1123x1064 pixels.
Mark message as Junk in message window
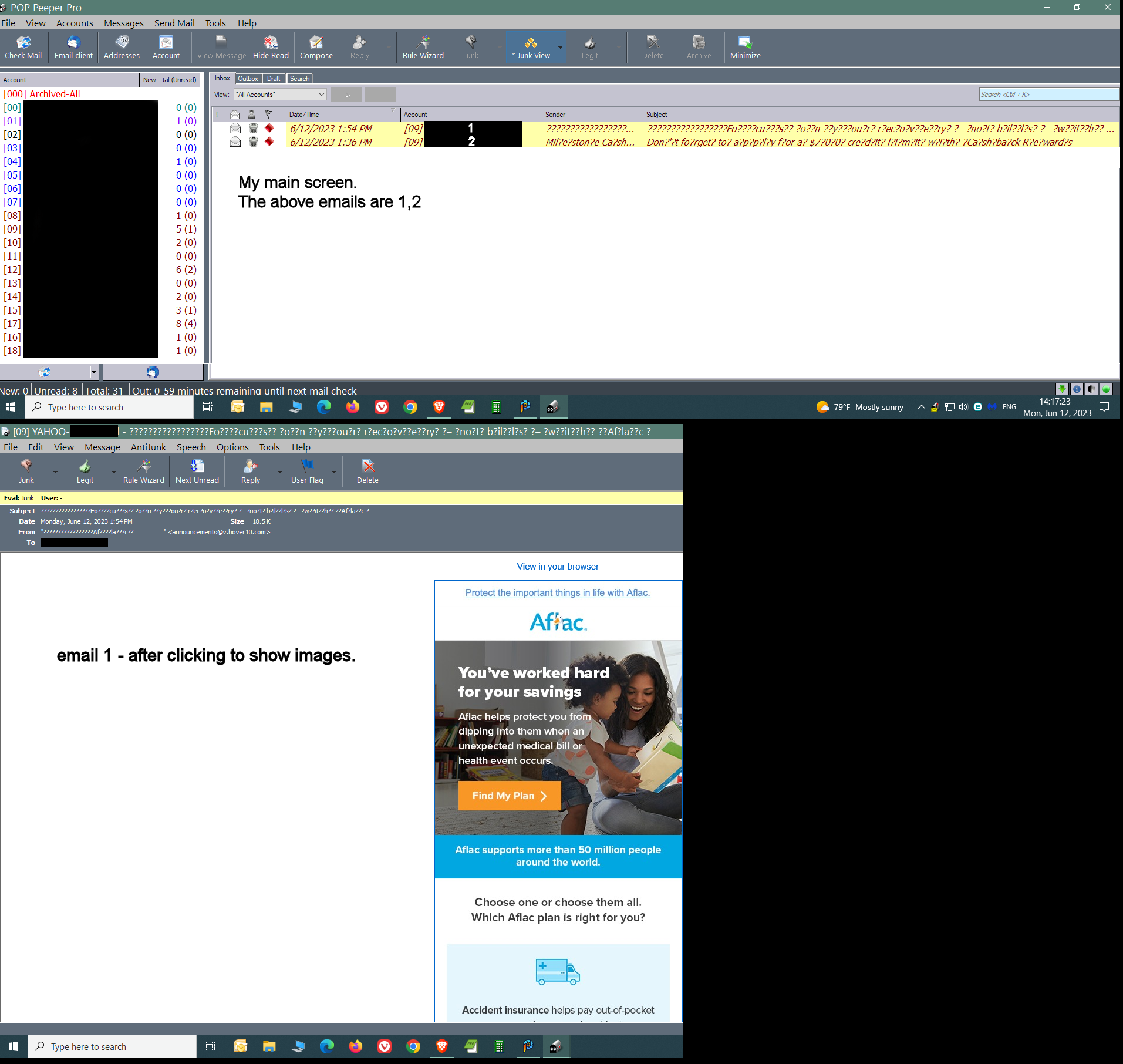(x=26, y=472)
